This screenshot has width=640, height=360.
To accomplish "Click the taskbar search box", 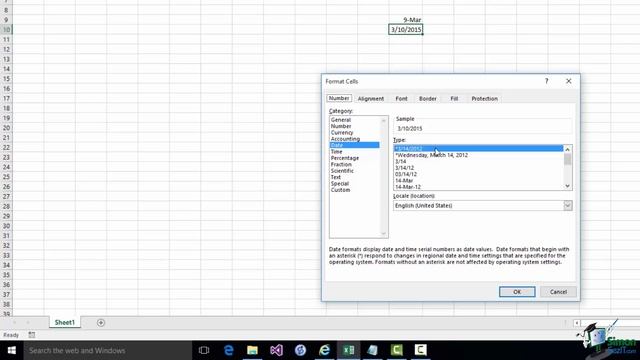I will pyautogui.click(x=108, y=350).
